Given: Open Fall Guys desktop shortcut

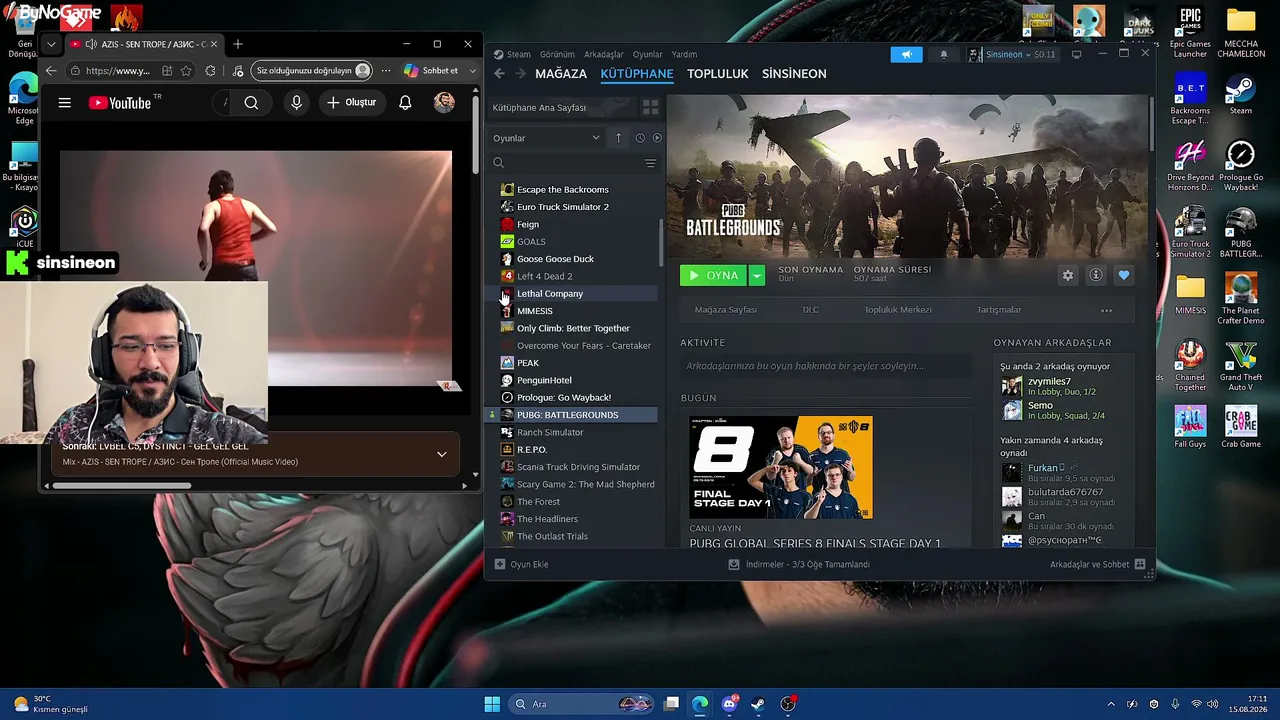Looking at the screenshot, I should click(x=1190, y=427).
